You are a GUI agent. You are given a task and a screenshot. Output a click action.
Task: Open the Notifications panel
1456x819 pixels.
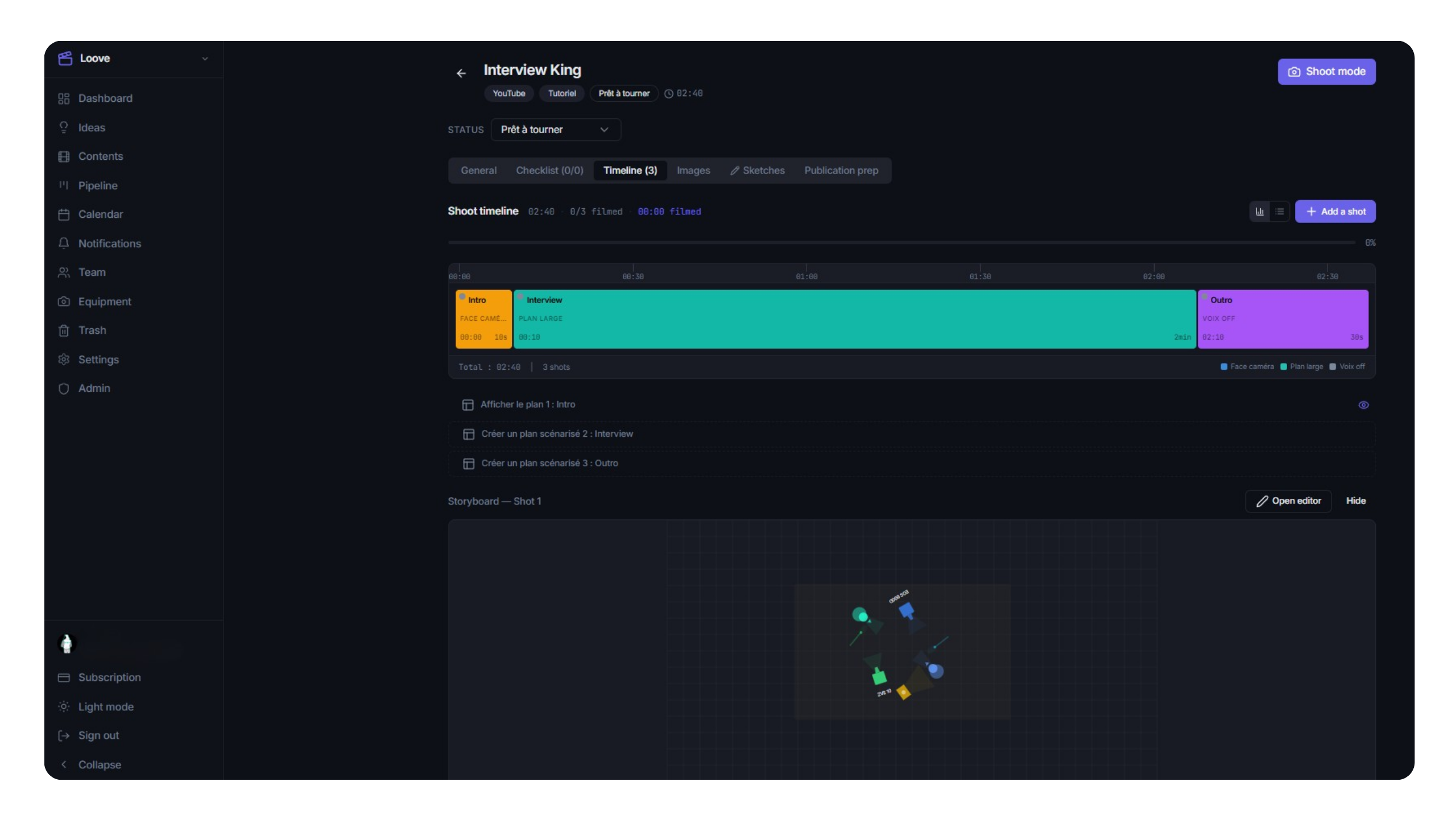tap(110, 243)
